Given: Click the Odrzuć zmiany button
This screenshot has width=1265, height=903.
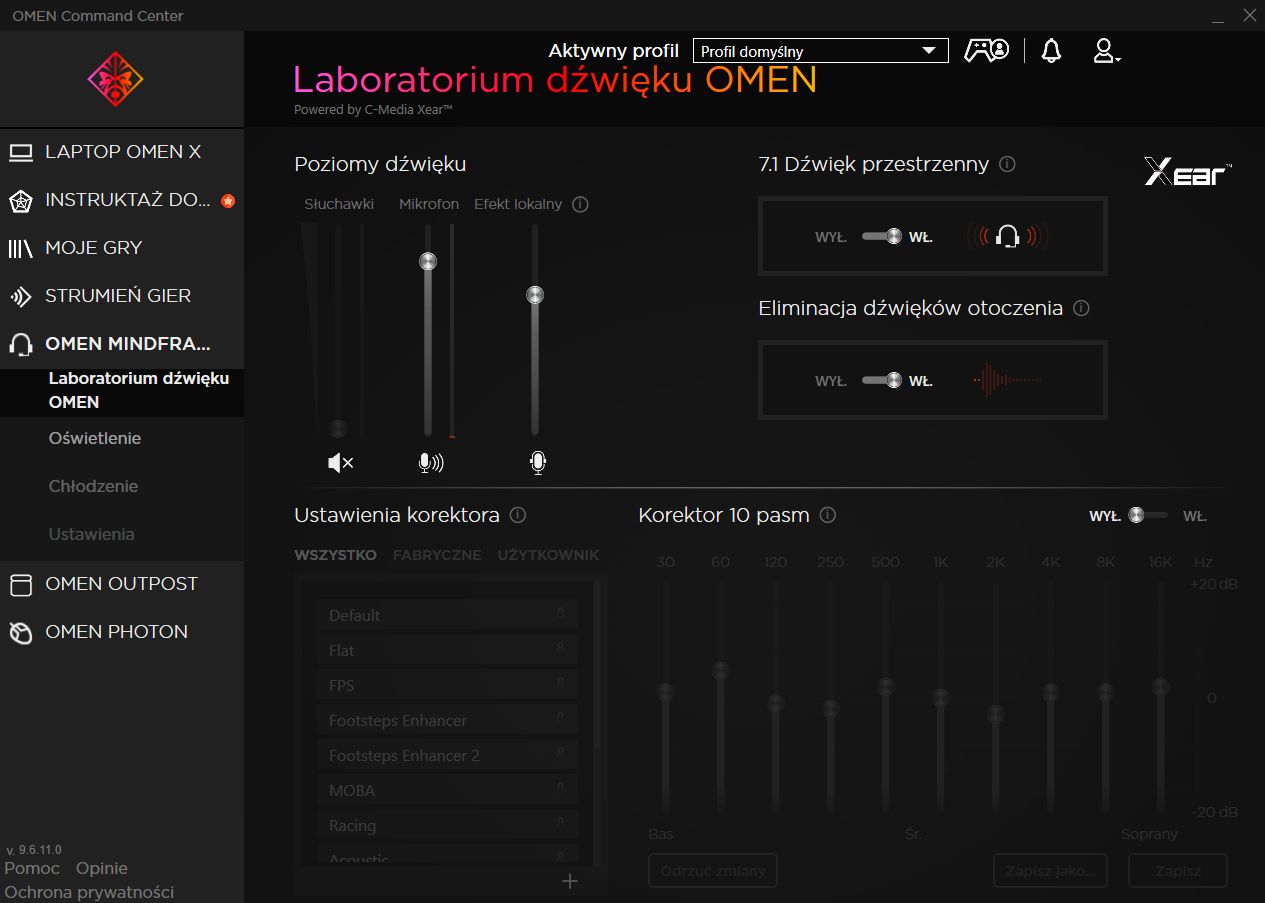Looking at the screenshot, I should coord(713,871).
